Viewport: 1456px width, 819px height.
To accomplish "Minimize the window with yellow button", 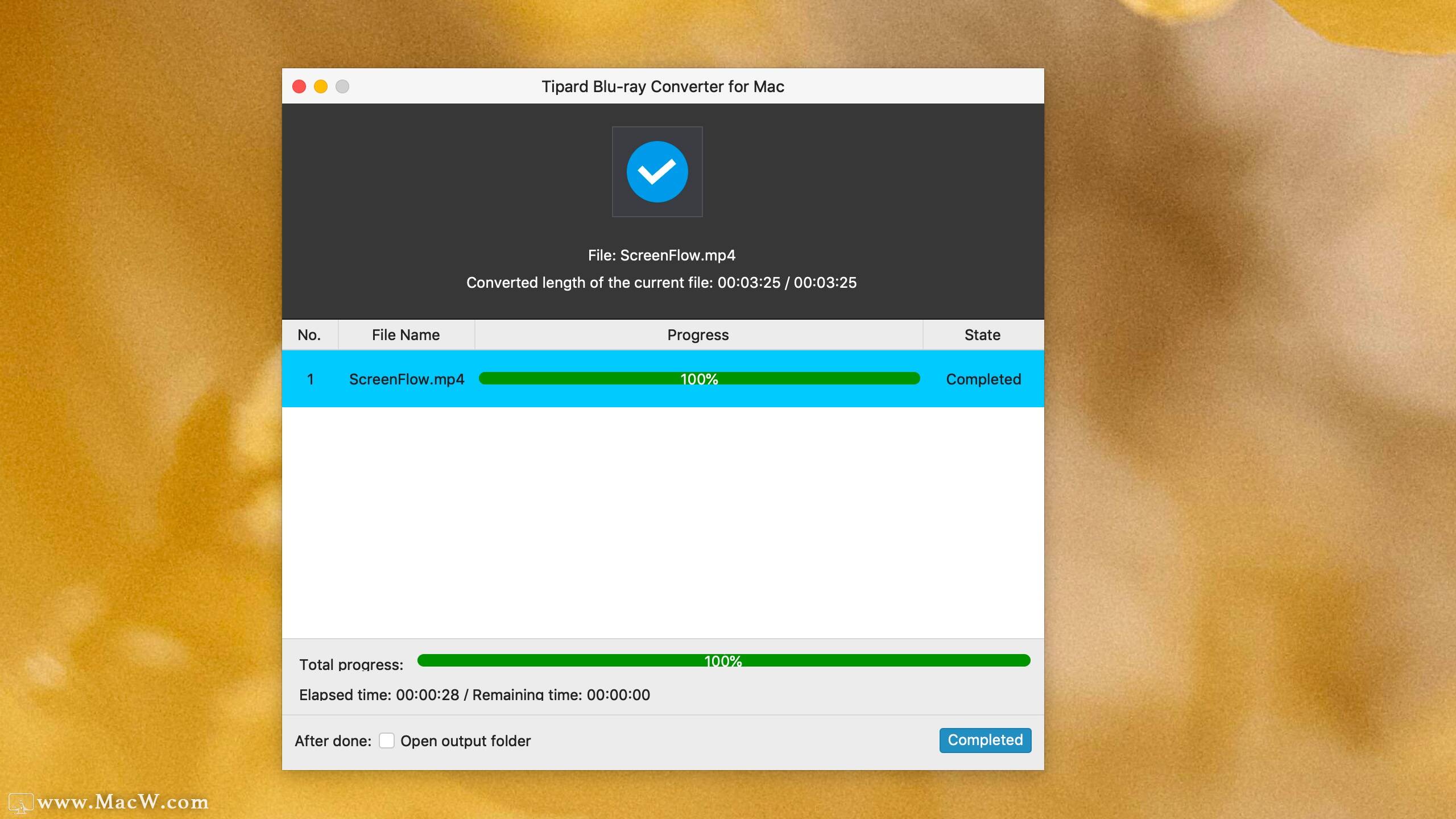I will 321,86.
